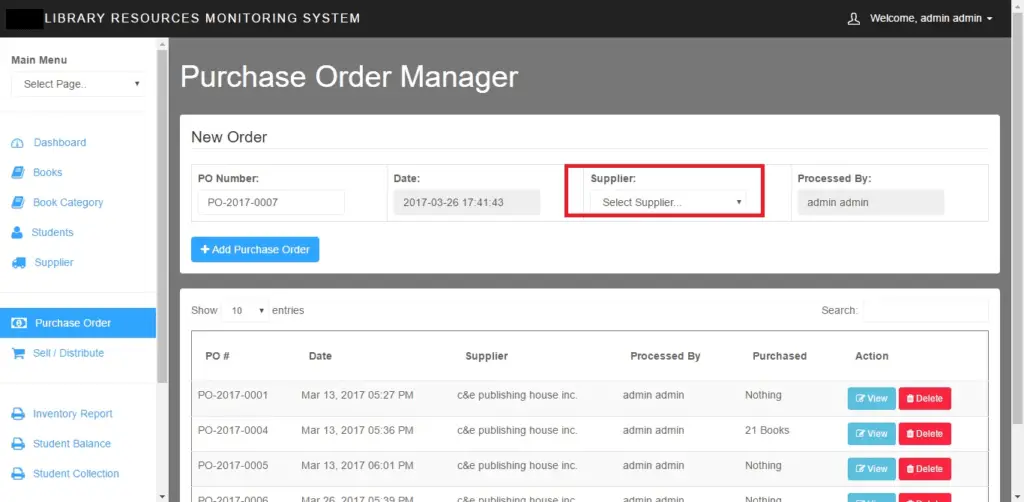Sort table by Purchased column

pos(779,356)
